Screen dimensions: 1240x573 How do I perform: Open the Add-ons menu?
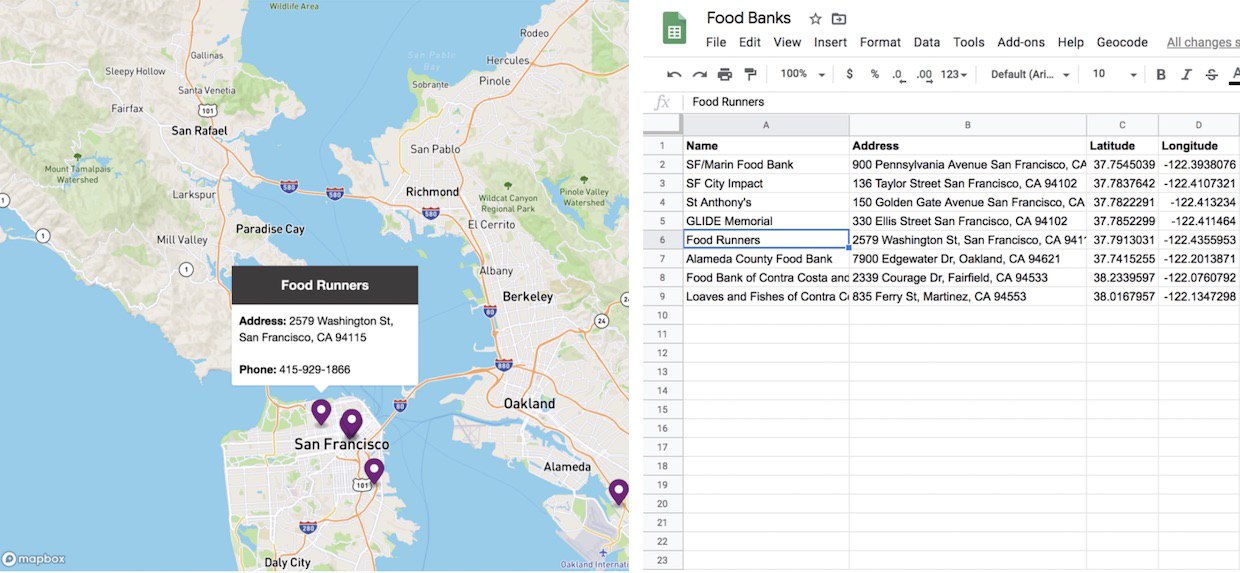(1021, 42)
